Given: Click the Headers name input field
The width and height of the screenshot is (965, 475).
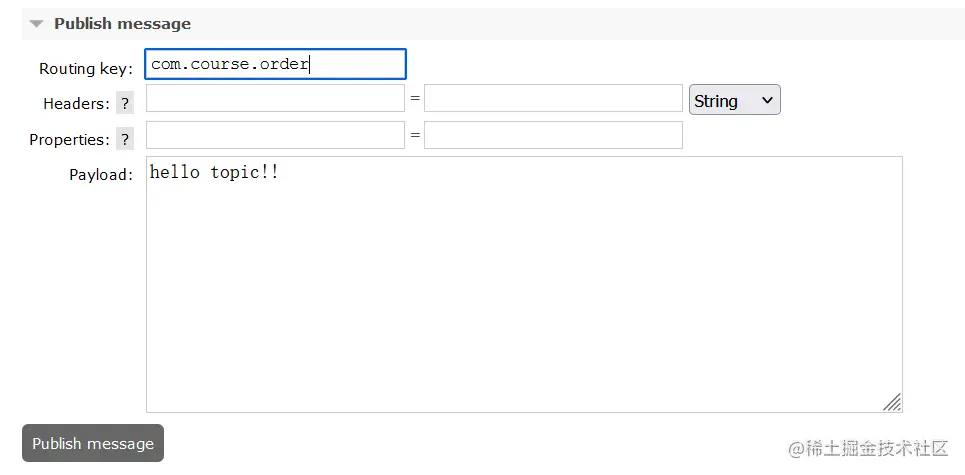Looking at the screenshot, I should pos(275,99).
